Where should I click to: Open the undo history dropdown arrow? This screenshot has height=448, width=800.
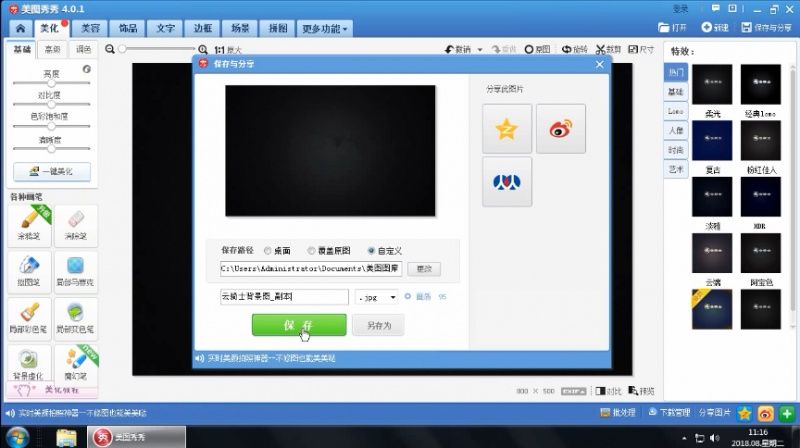pyautogui.click(x=480, y=50)
